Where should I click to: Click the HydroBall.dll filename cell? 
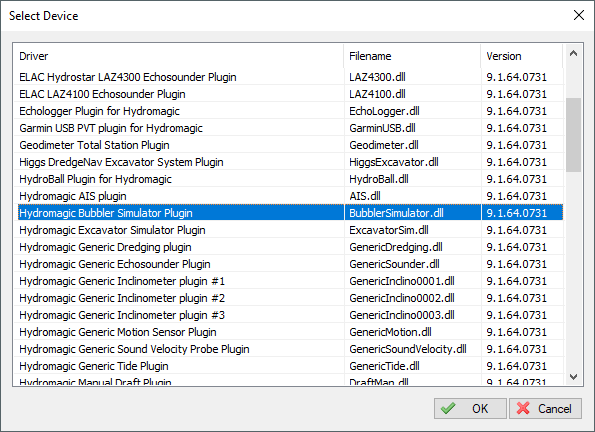(412, 179)
